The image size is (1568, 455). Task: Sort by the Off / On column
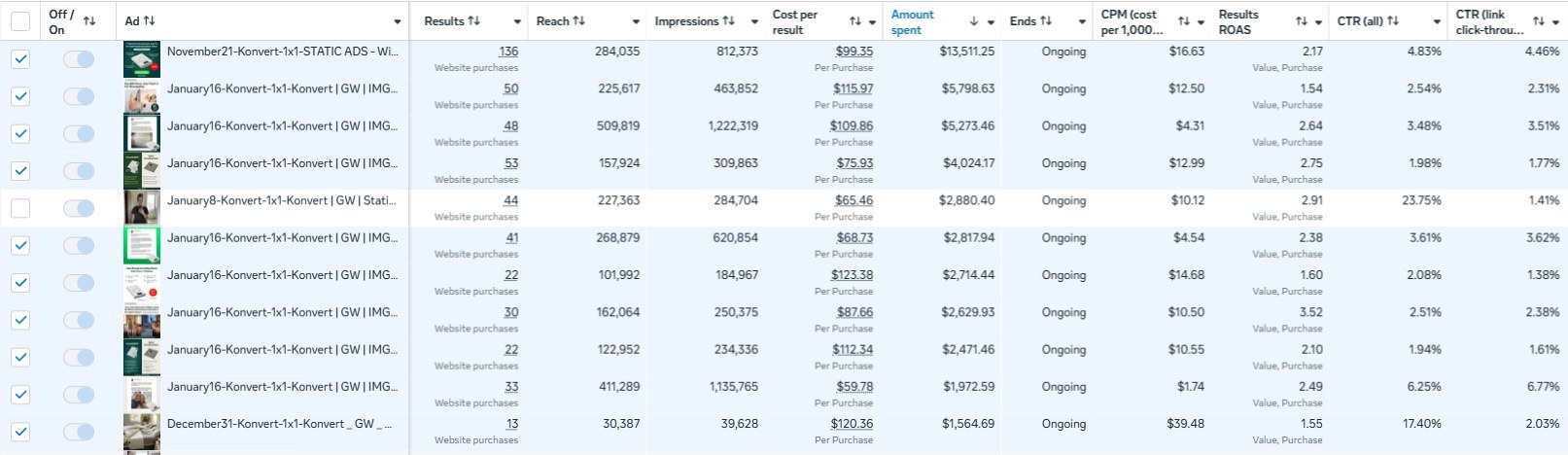coord(89,21)
